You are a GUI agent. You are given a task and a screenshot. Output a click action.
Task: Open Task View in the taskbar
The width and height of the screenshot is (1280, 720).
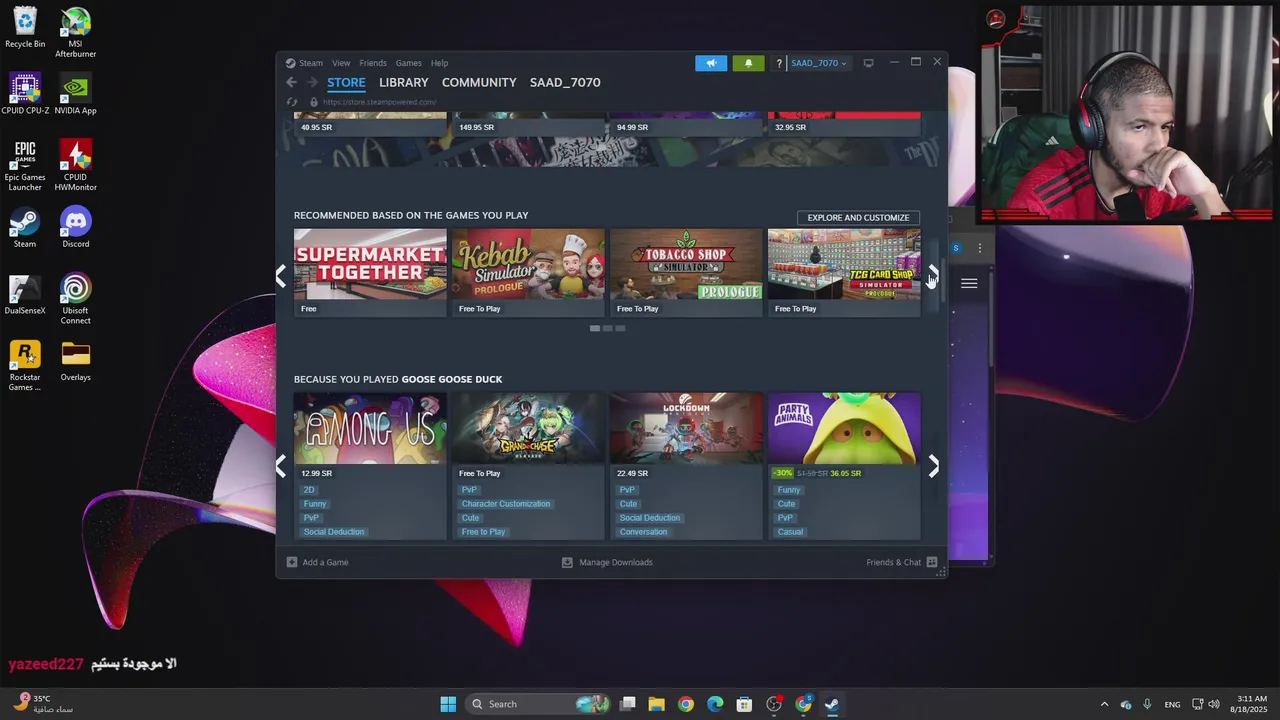point(628,704)
